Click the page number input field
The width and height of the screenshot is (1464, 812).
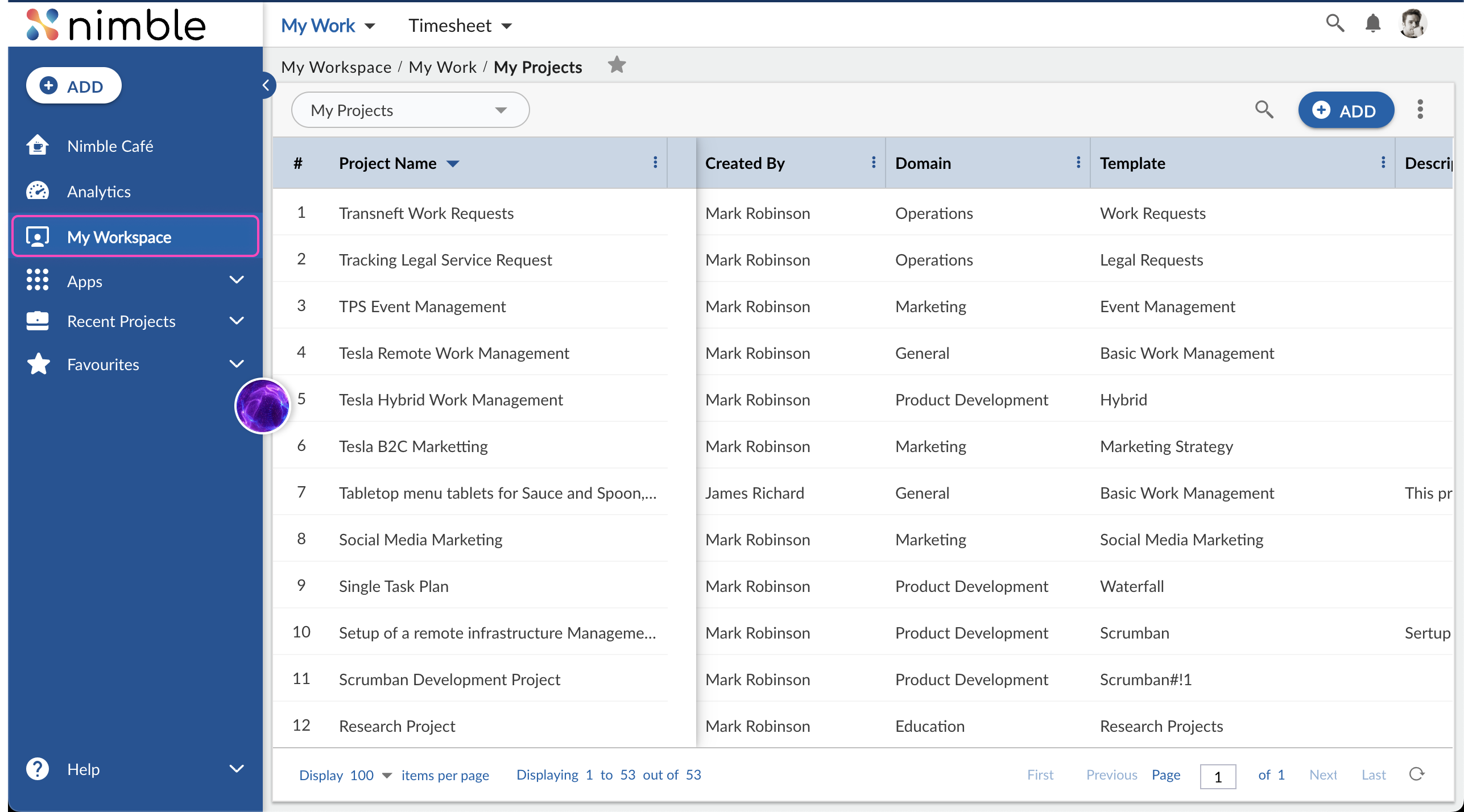coord(1218,776)
